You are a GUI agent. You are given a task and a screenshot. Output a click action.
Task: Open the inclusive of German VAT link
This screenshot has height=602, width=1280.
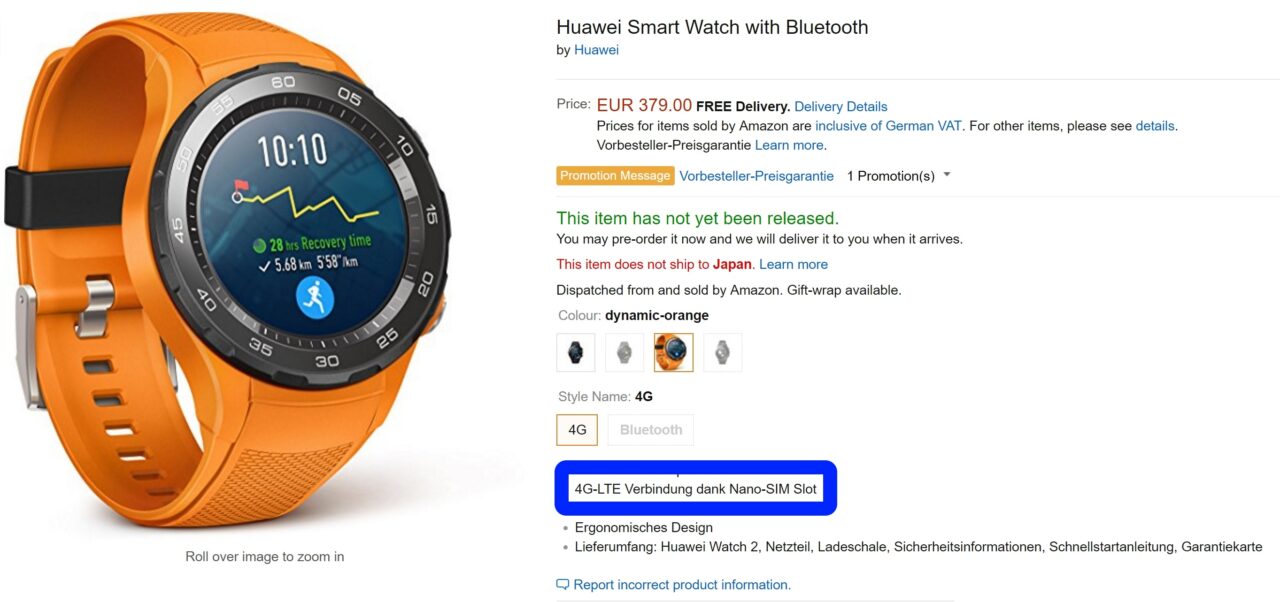888,126
